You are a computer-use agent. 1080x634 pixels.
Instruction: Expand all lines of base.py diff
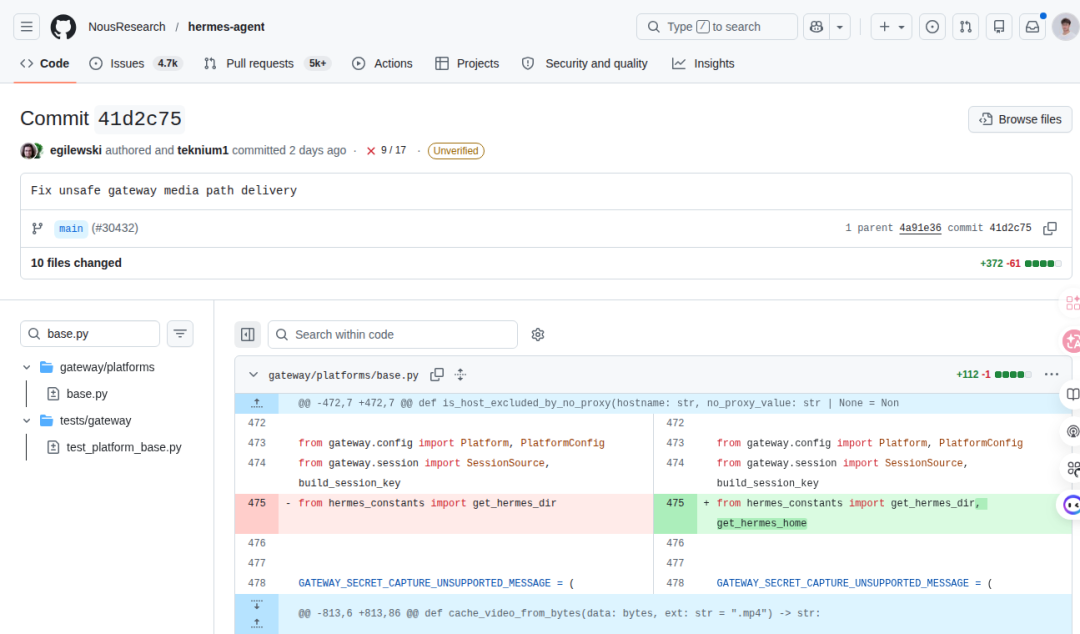(x=461, y=375)
